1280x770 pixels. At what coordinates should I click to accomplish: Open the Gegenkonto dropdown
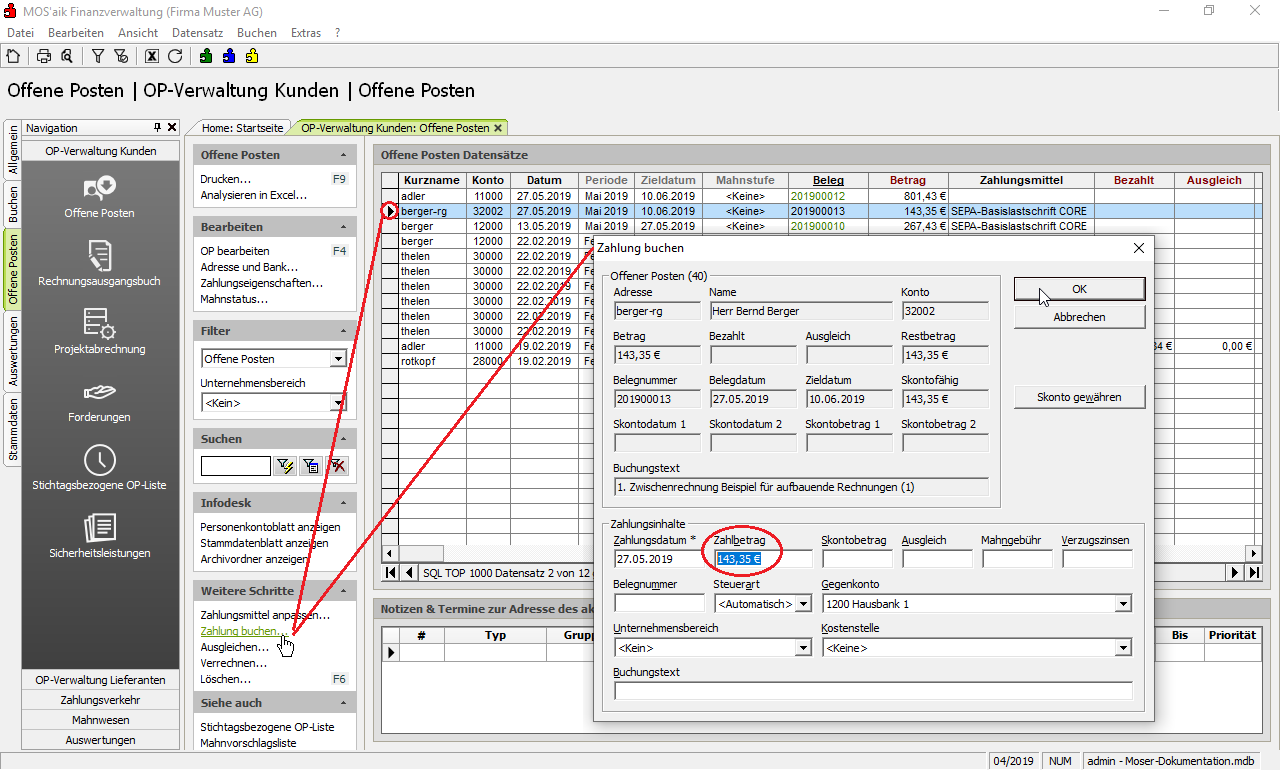(1124, 604)
